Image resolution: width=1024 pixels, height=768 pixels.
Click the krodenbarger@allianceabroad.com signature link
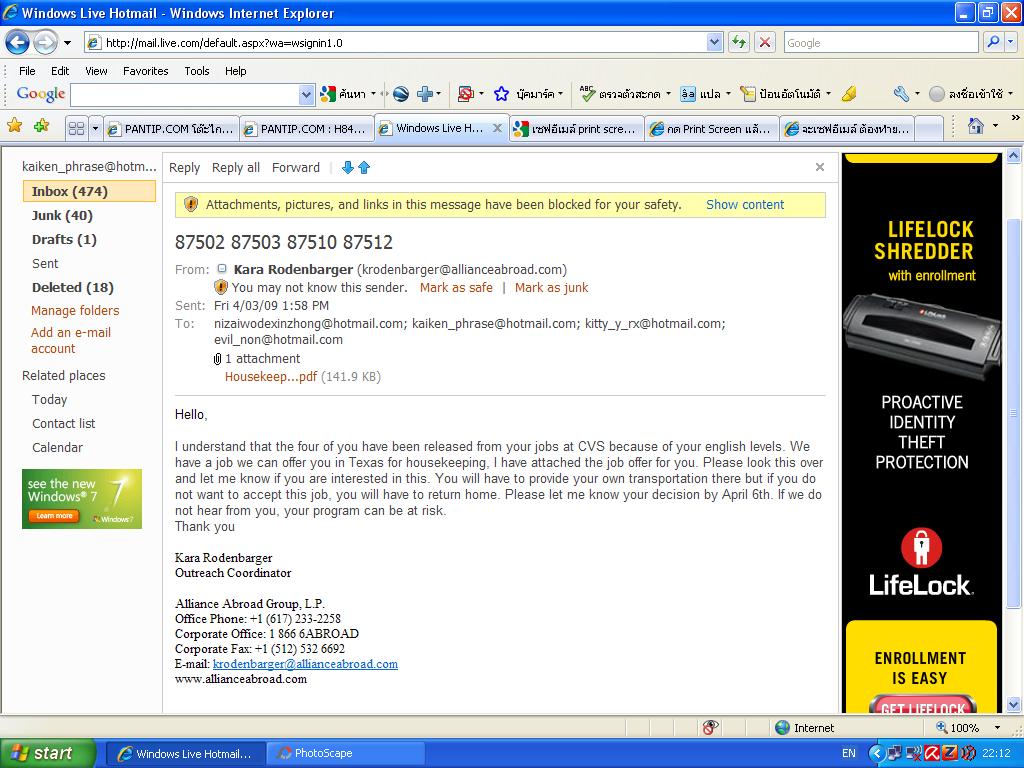[x=305, y=664]
